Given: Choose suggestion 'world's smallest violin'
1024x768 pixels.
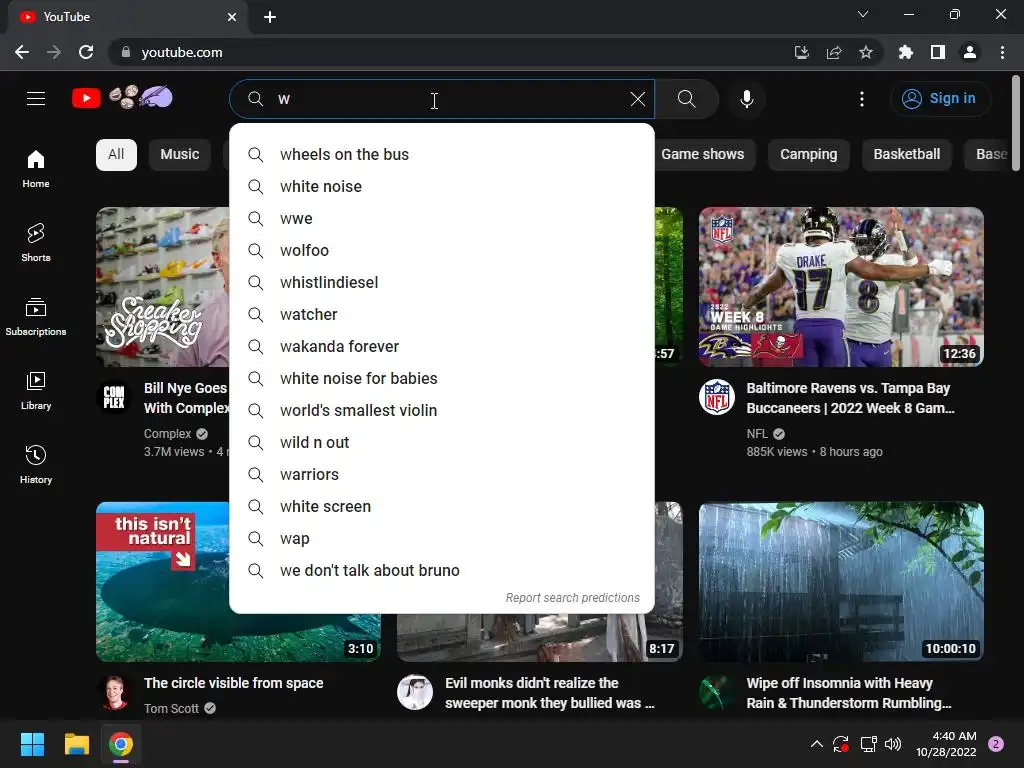Looking at the screenshot, I should pos(441,411).
